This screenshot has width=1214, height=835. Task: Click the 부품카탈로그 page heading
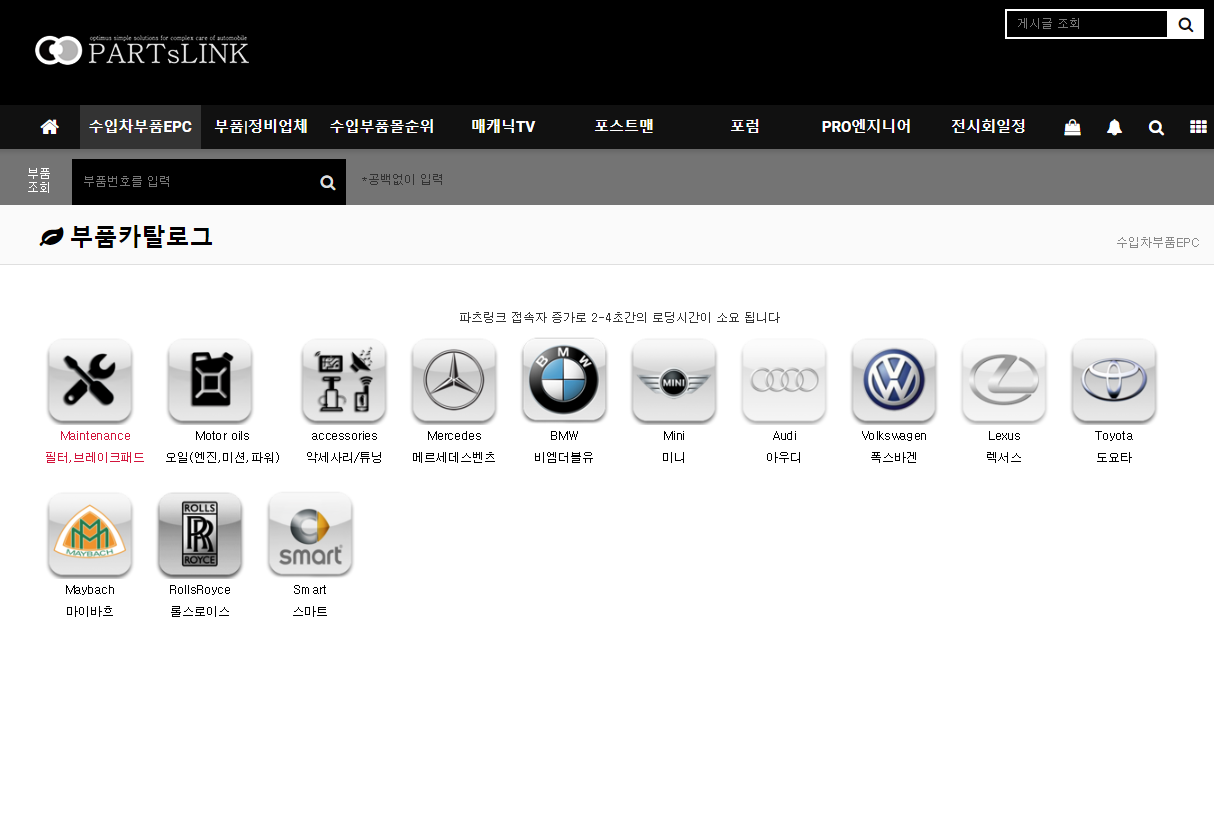pyautogui.click(x=141, y=237)
